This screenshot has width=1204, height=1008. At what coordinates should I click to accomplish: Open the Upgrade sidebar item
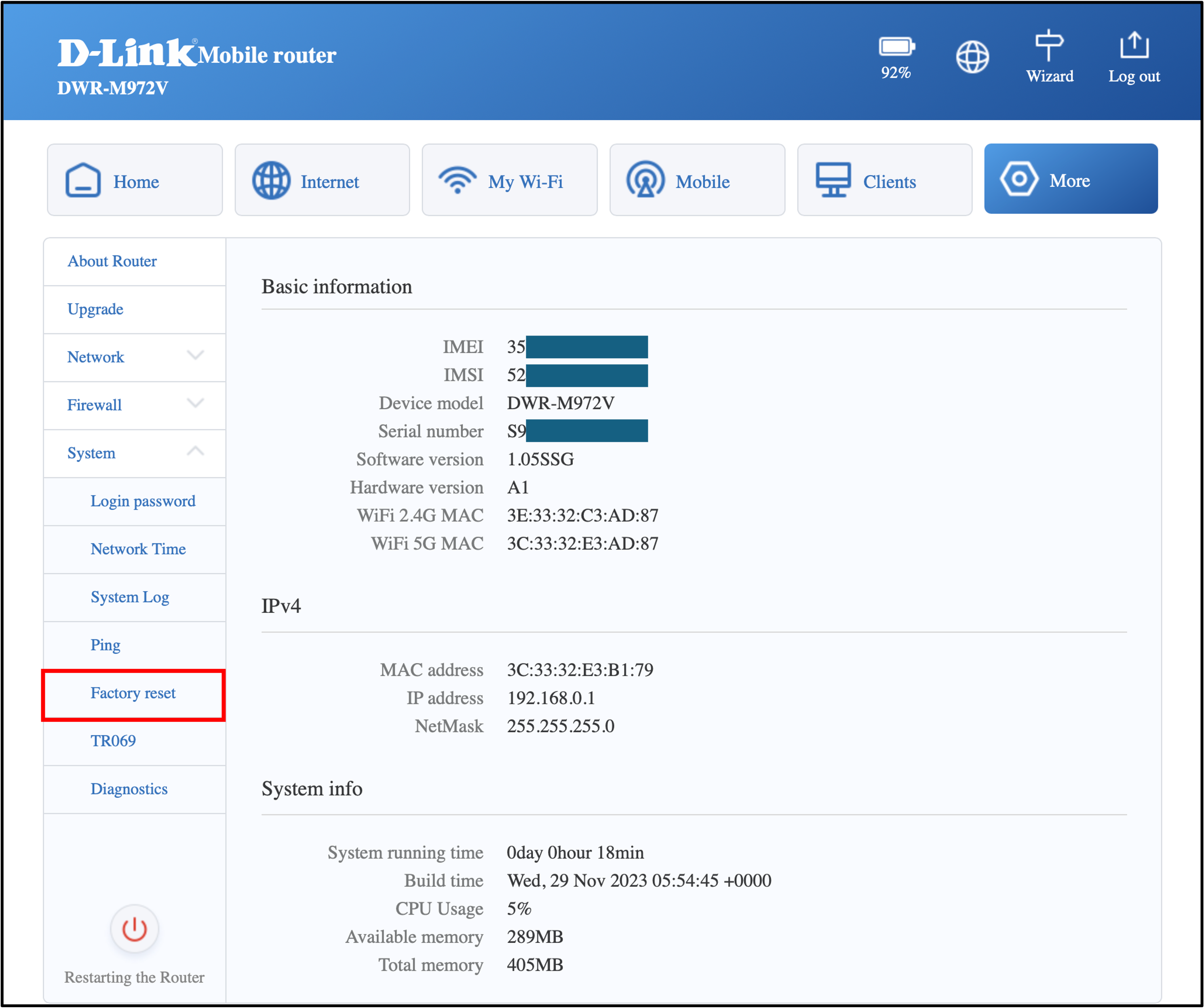[135, 310]
